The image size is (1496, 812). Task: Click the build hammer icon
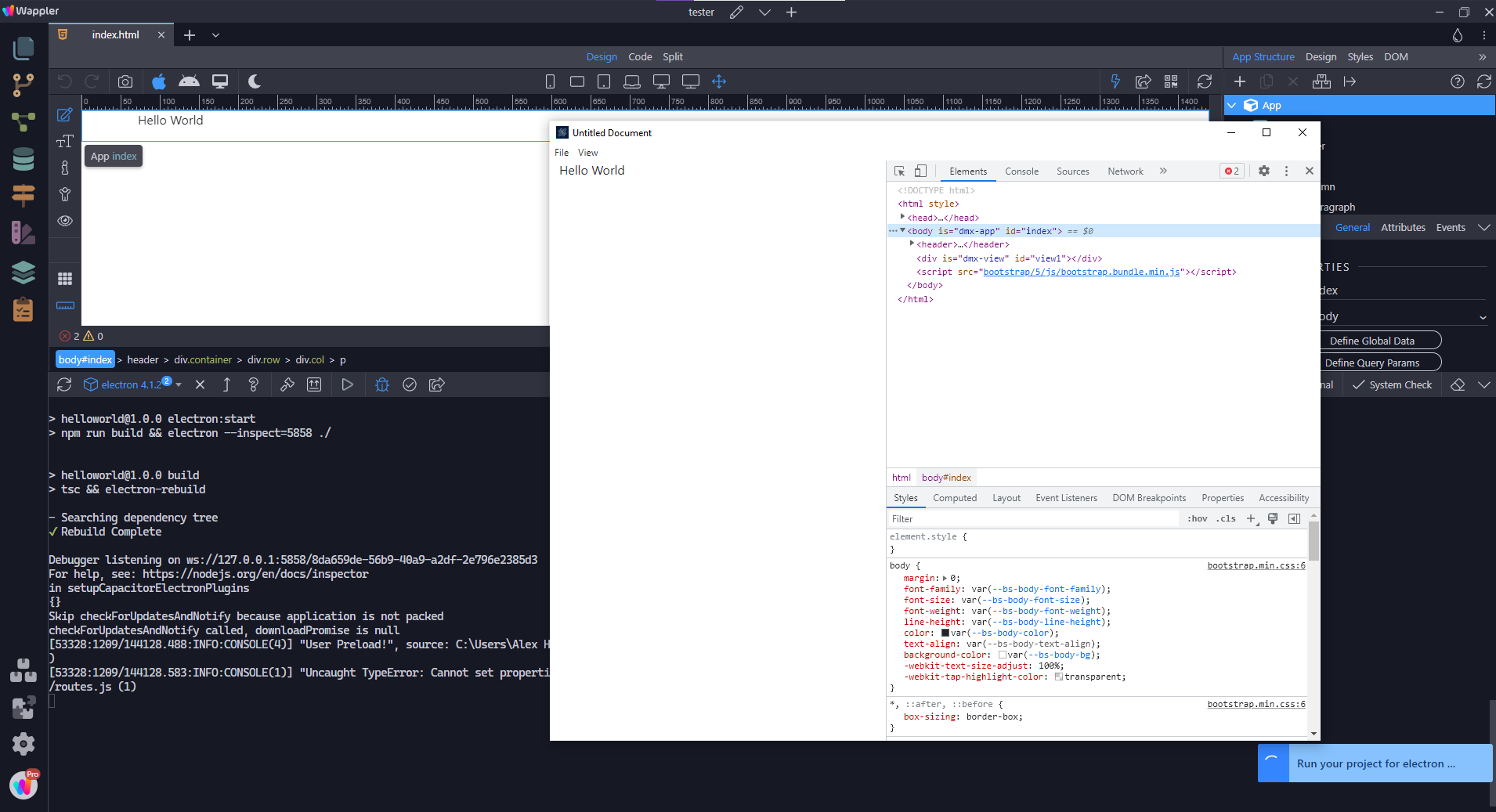coord(287,384)
